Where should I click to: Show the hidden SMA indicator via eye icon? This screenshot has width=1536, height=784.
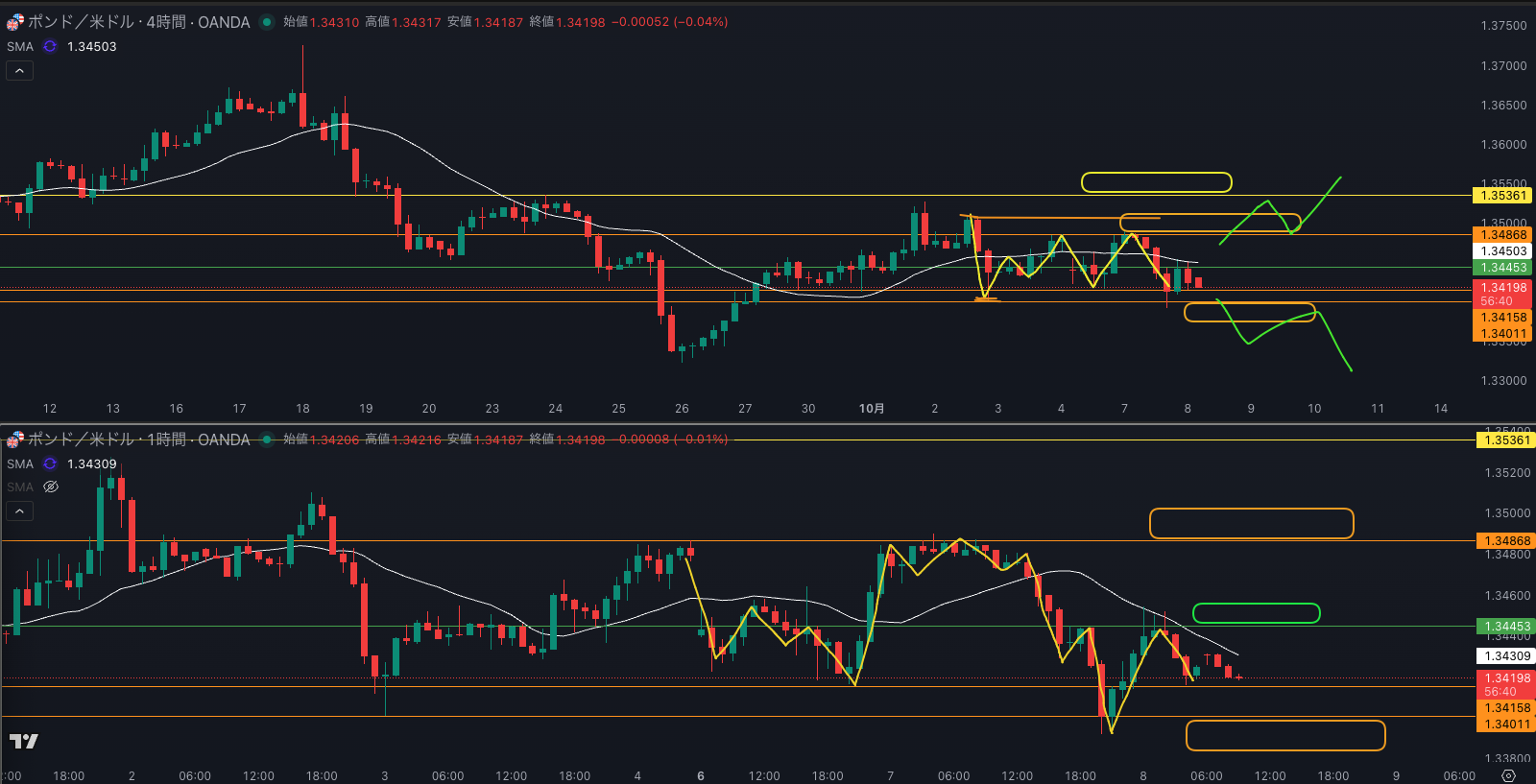click(51, 487)
